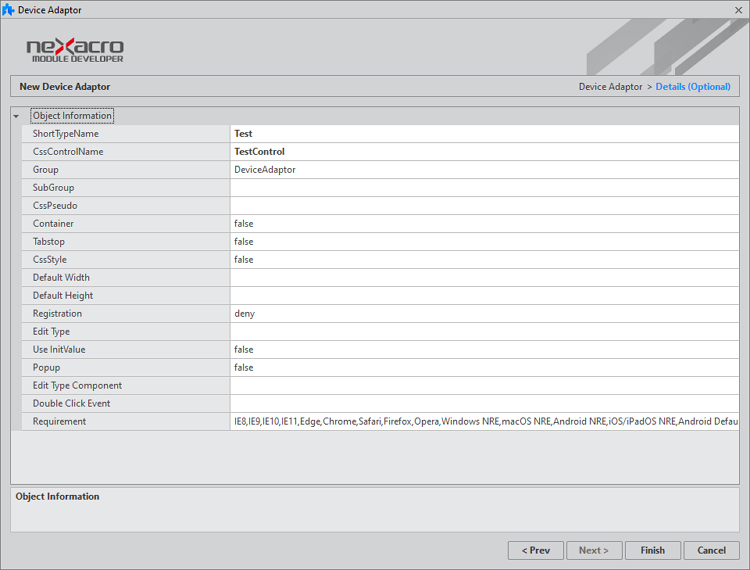Edit the CssControlName value TestControl
Screen dimensions: 750x570
point(484,152)
